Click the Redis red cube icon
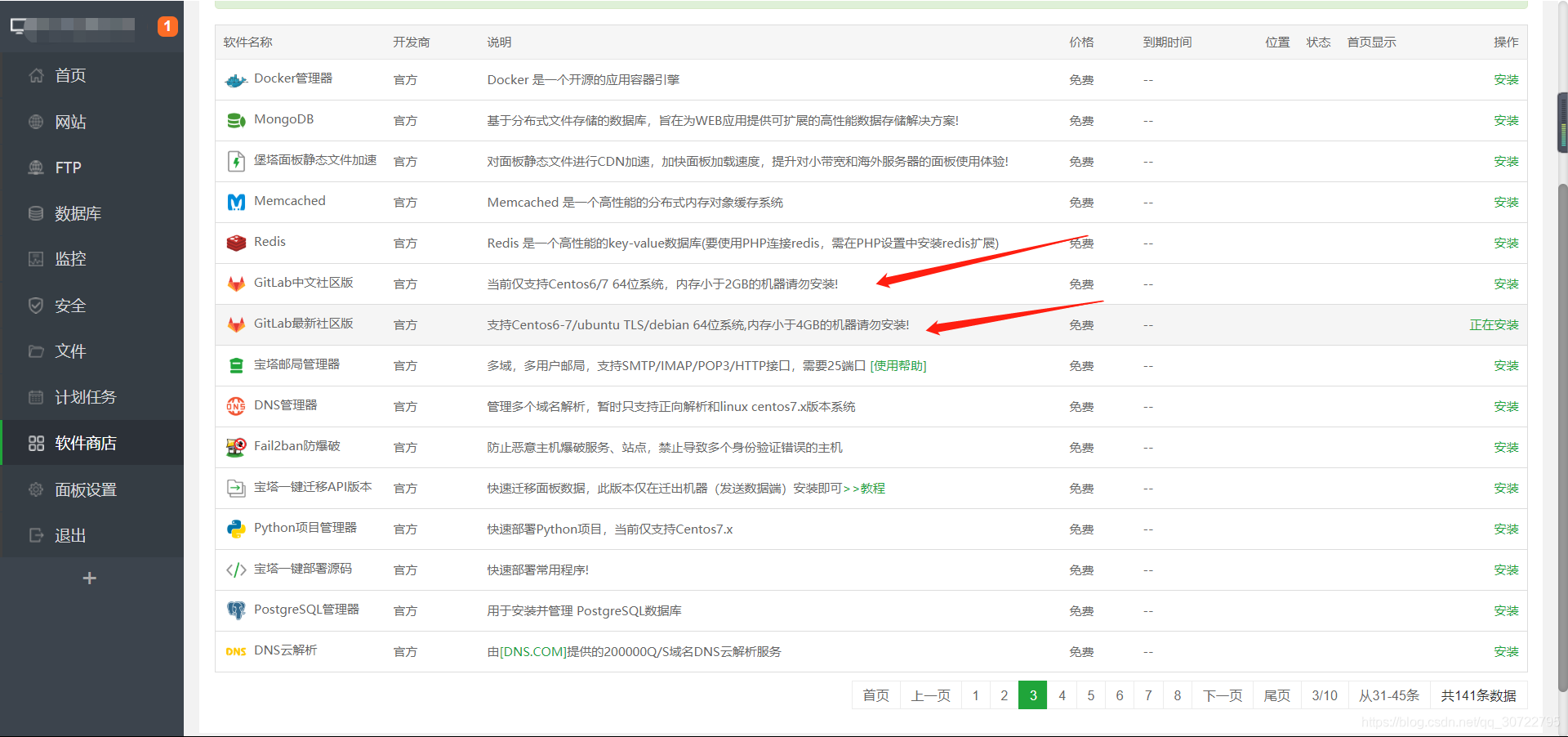Viewport: 1568px width, 737px height. point(236,243)
